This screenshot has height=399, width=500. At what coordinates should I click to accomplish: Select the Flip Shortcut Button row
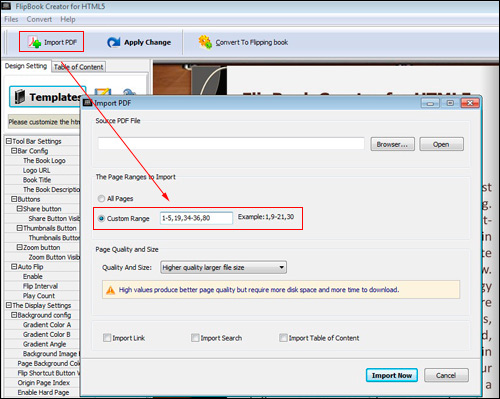point(42,373)
